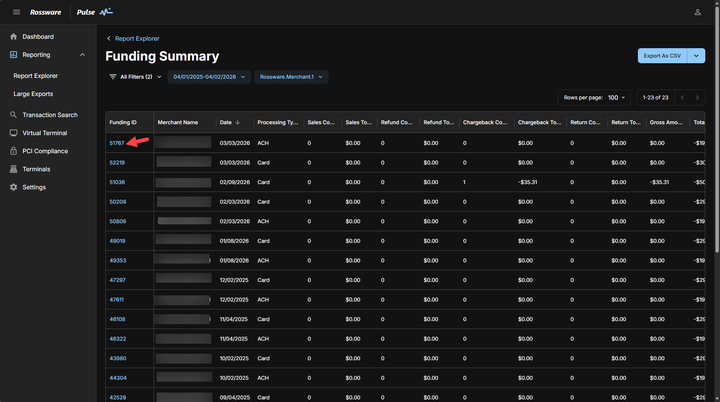Open the Rossware.Merchant.1 filter dropdown

pos(292,77)
